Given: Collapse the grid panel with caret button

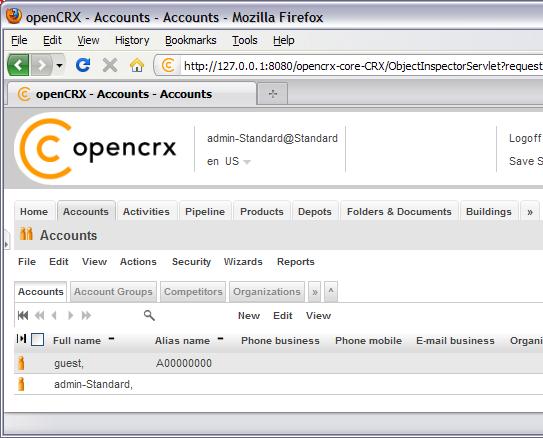Looking at the screenshot, I should tap(331, 292).
